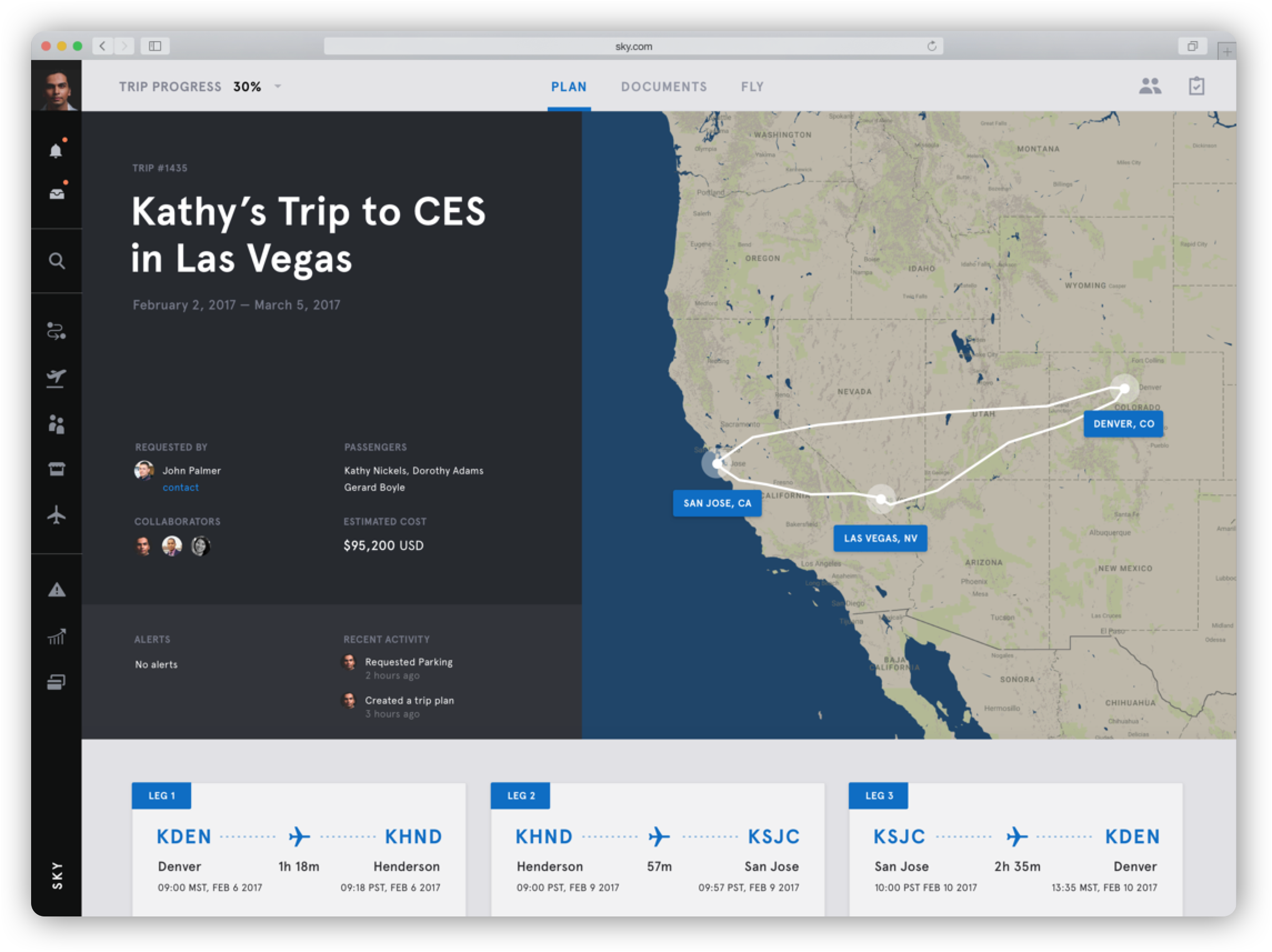Open the inbox icon in sidebar
Viewport: 1272px width, 952px height.
coord(56,193)
